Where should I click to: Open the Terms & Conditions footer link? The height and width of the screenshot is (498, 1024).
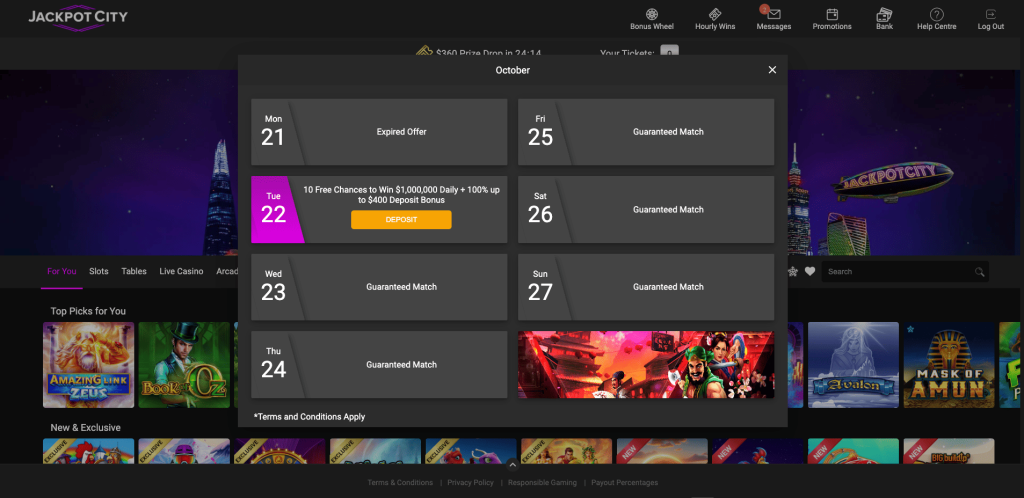point(400,483)
